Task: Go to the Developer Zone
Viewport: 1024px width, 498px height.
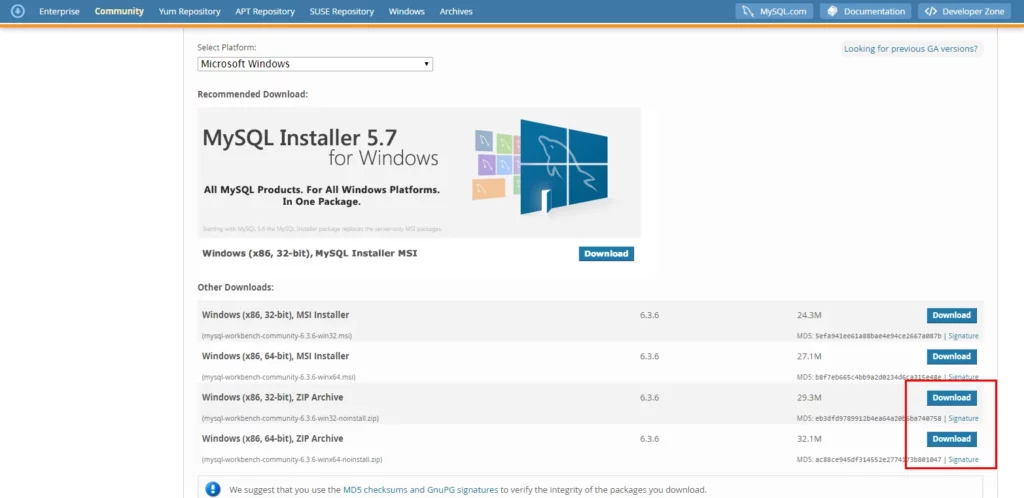Action: (965, 11)
